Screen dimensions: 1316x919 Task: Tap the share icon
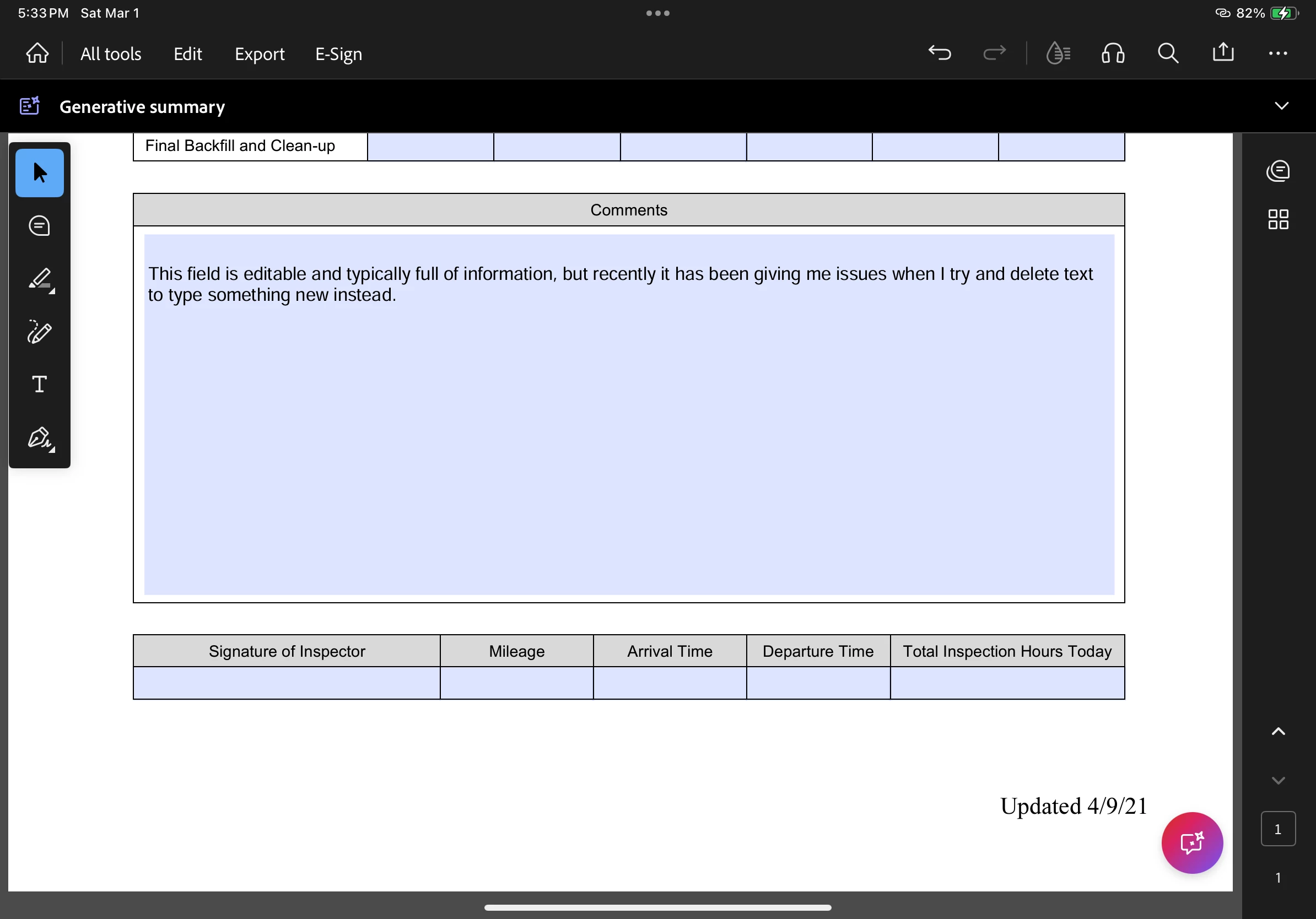1222,53
